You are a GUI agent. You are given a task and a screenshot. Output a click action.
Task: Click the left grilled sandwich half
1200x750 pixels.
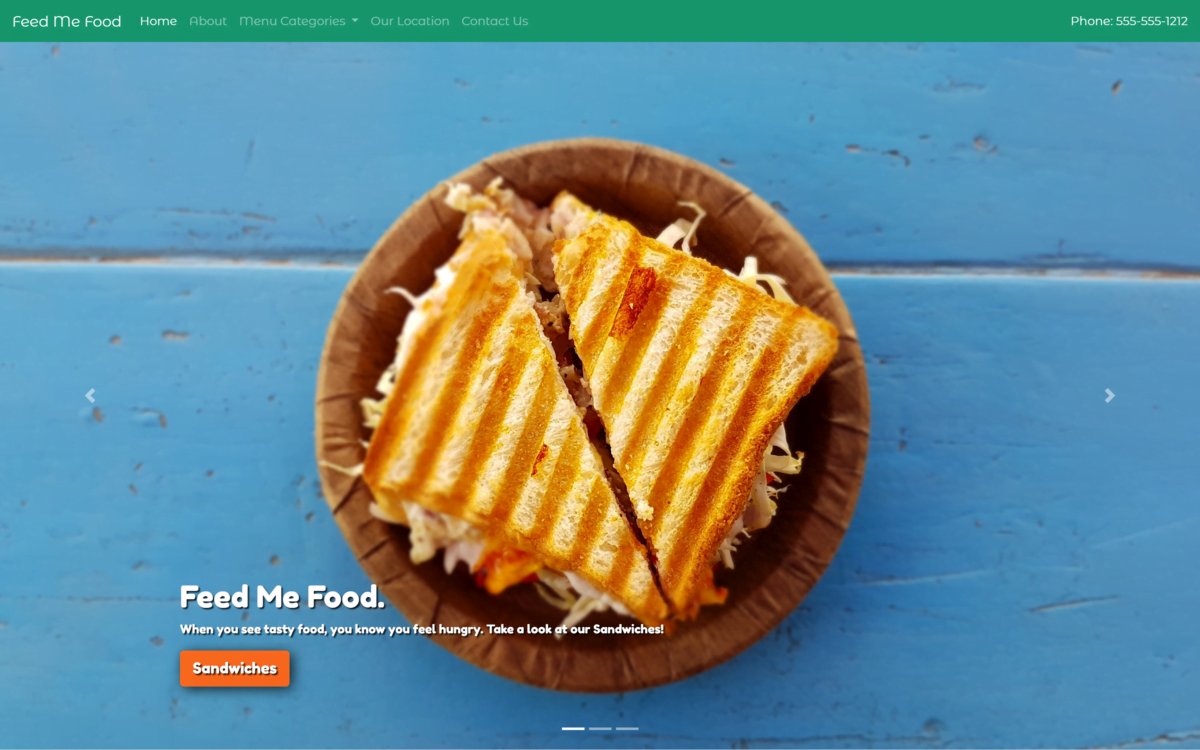[x=500, y=430]
